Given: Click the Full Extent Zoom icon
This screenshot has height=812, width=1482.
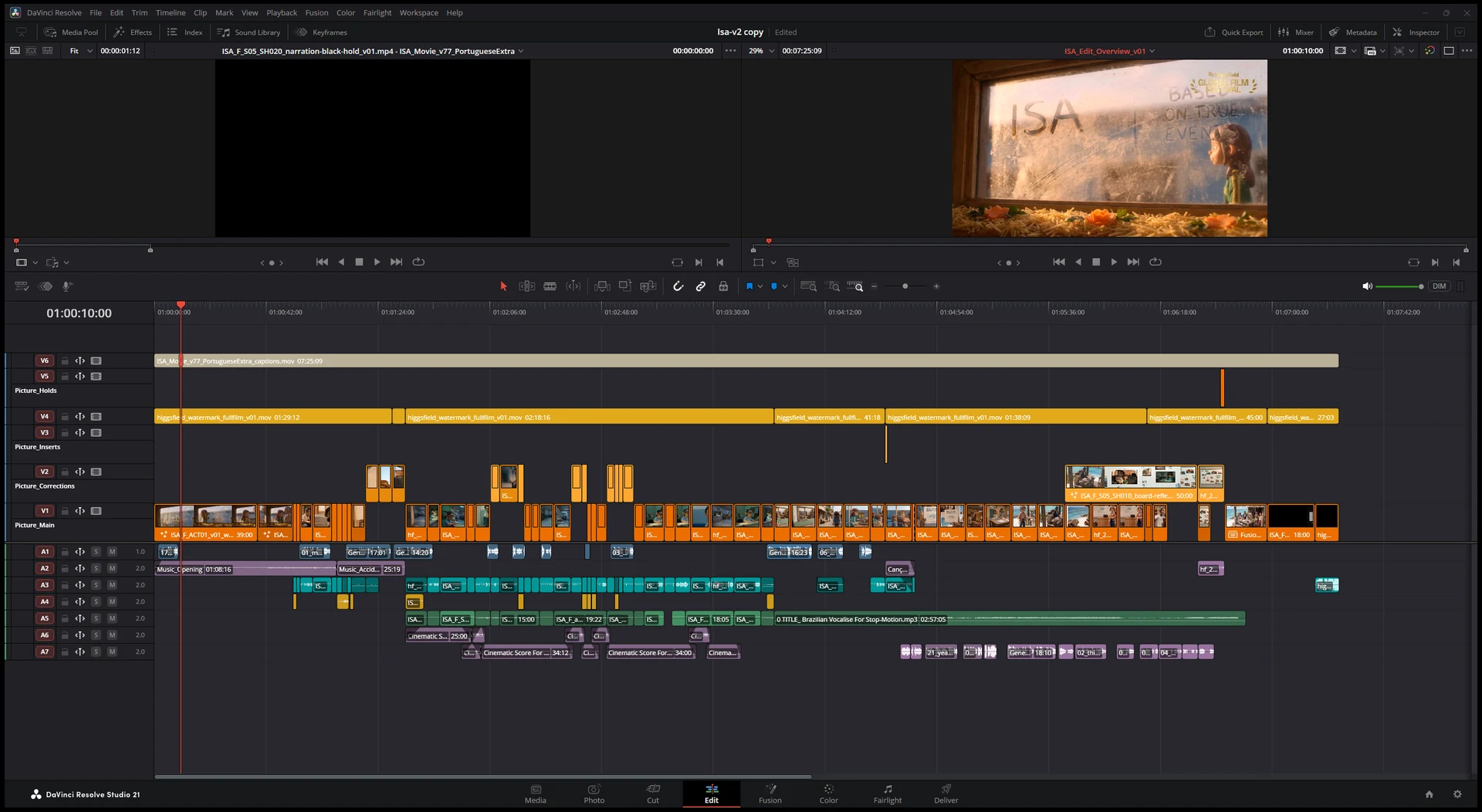Looking at the screenshot, I should coord(808,286).
